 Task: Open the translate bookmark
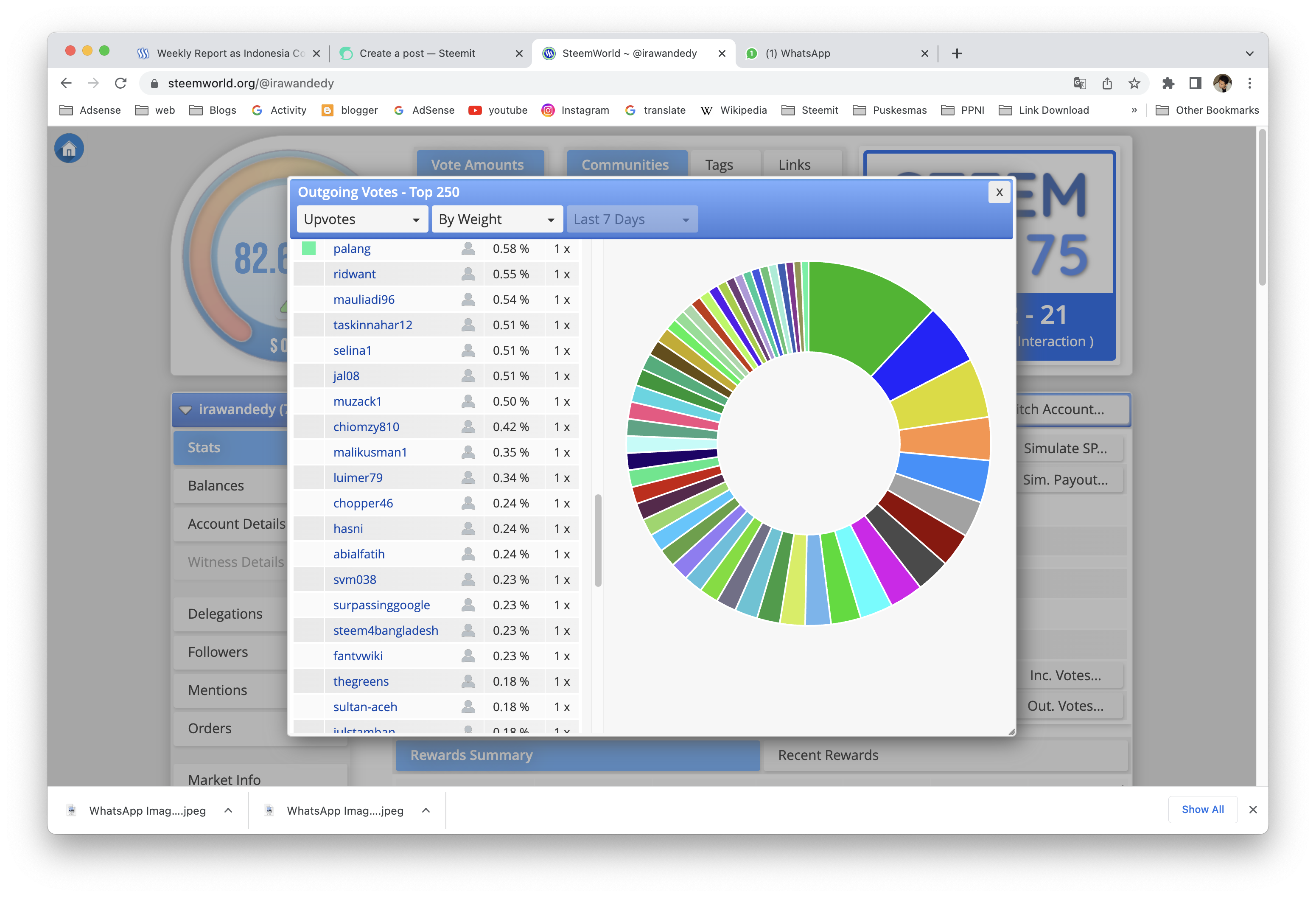pyautogui.click(x=655, y=110)
